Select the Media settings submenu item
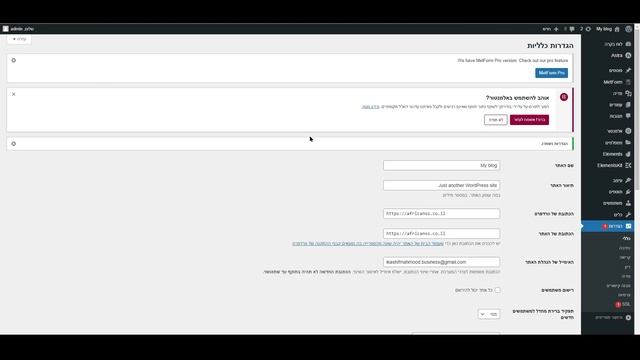The image size is (640, 360). point(626,276)
